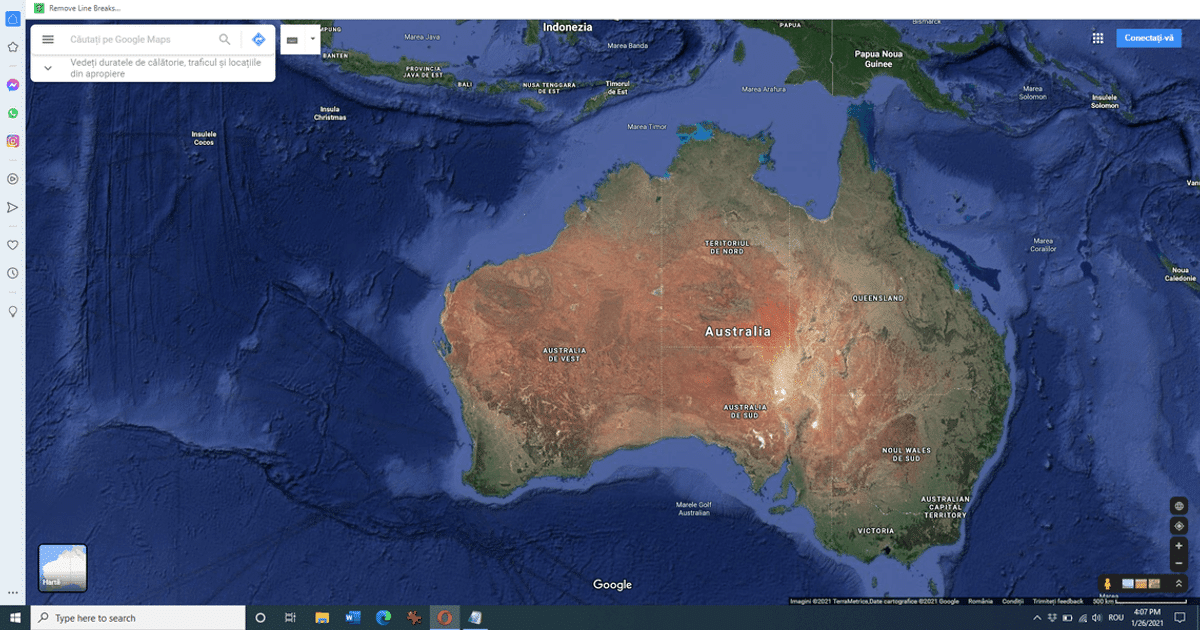Open WhatsApp in the browser sidebar
Image resolution: width=1200 pixels, height=630 pixels.
point(13,113)
